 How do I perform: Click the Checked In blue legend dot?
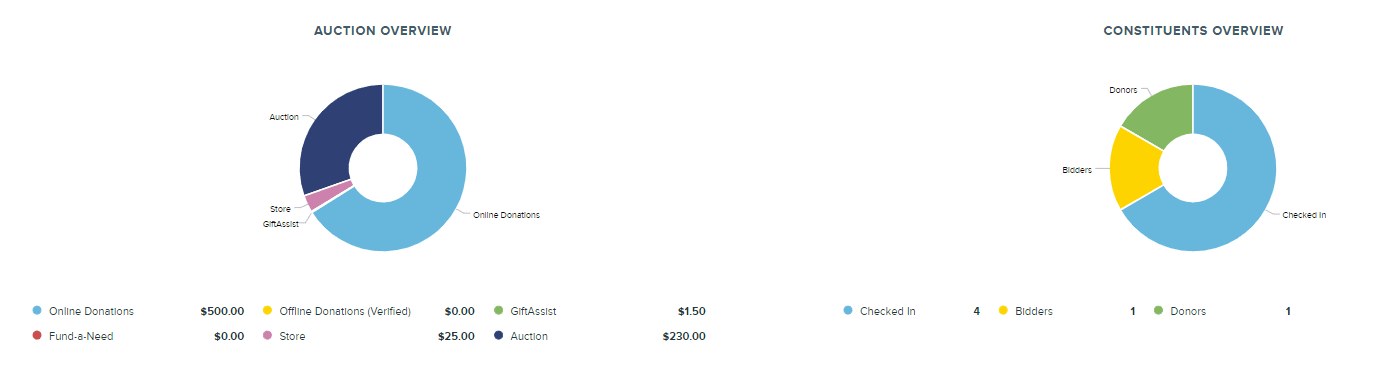coord(848,311)
